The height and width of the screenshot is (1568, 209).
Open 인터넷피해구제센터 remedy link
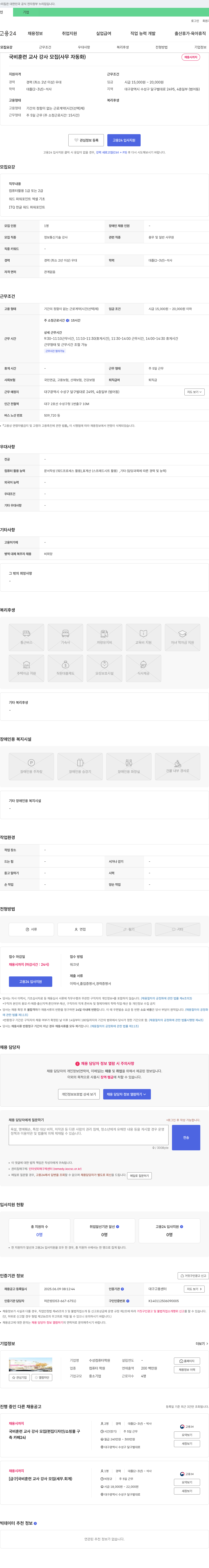tap(55, 1169)
